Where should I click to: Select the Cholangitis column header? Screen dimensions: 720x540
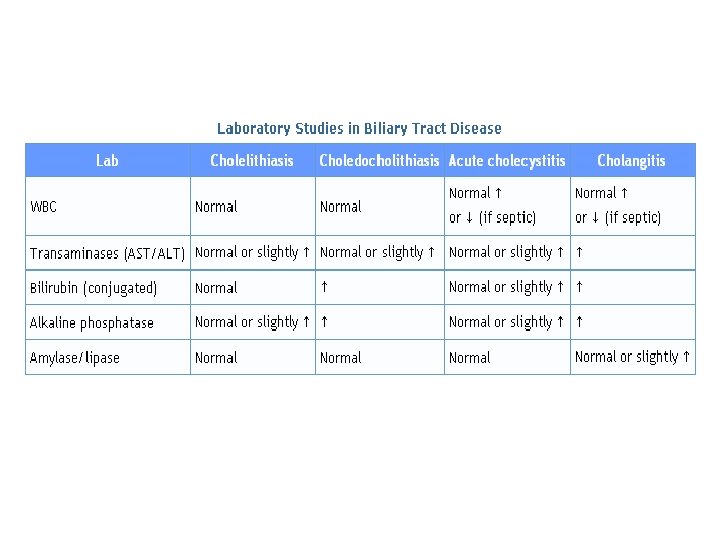pyautogui.click(x=631, y=160)
